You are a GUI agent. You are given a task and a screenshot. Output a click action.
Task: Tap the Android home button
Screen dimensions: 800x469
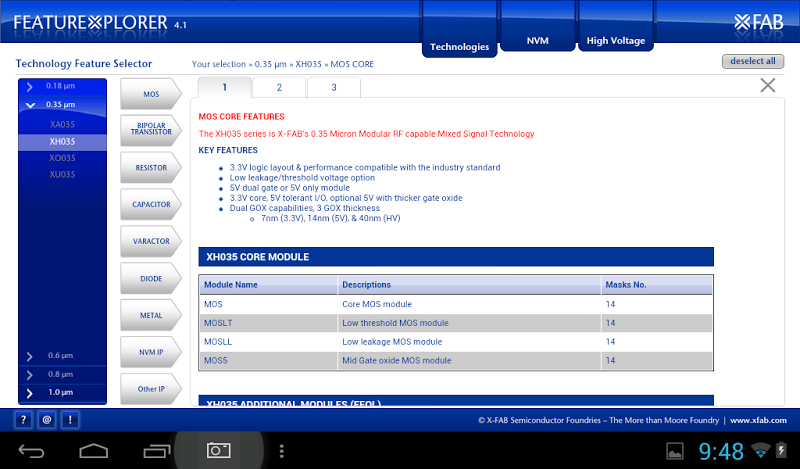(x=94, y=451)
